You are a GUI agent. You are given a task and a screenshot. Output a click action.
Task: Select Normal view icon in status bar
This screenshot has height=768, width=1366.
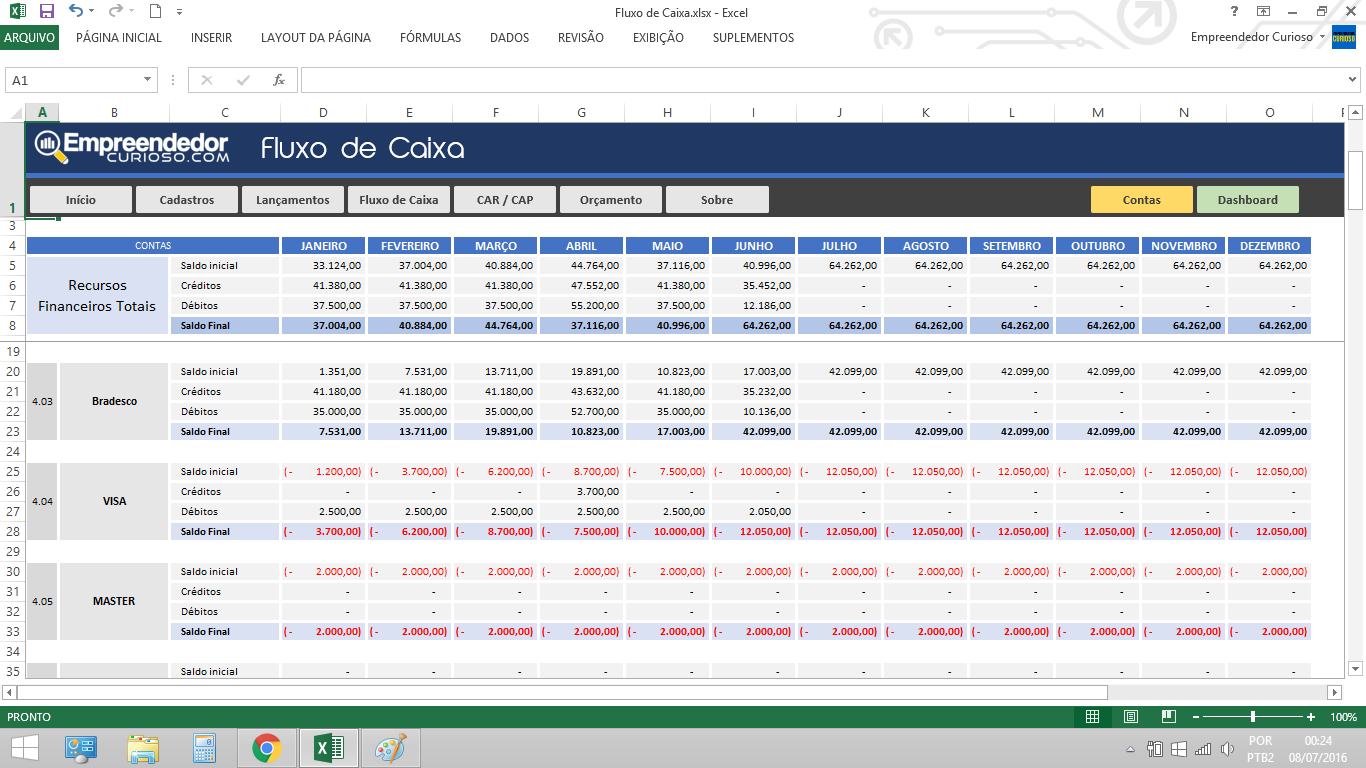pos(1092,717)
